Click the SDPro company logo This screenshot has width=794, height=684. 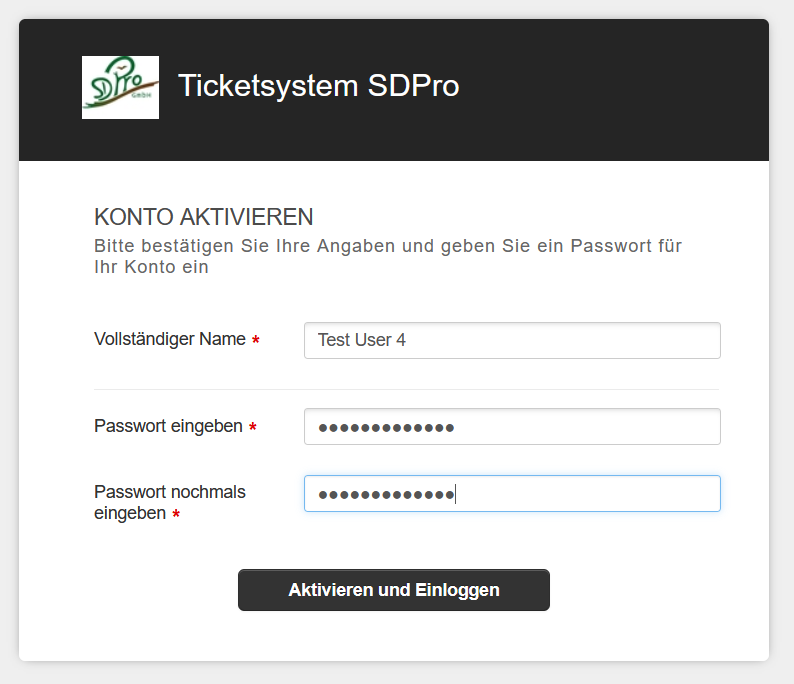120,87
